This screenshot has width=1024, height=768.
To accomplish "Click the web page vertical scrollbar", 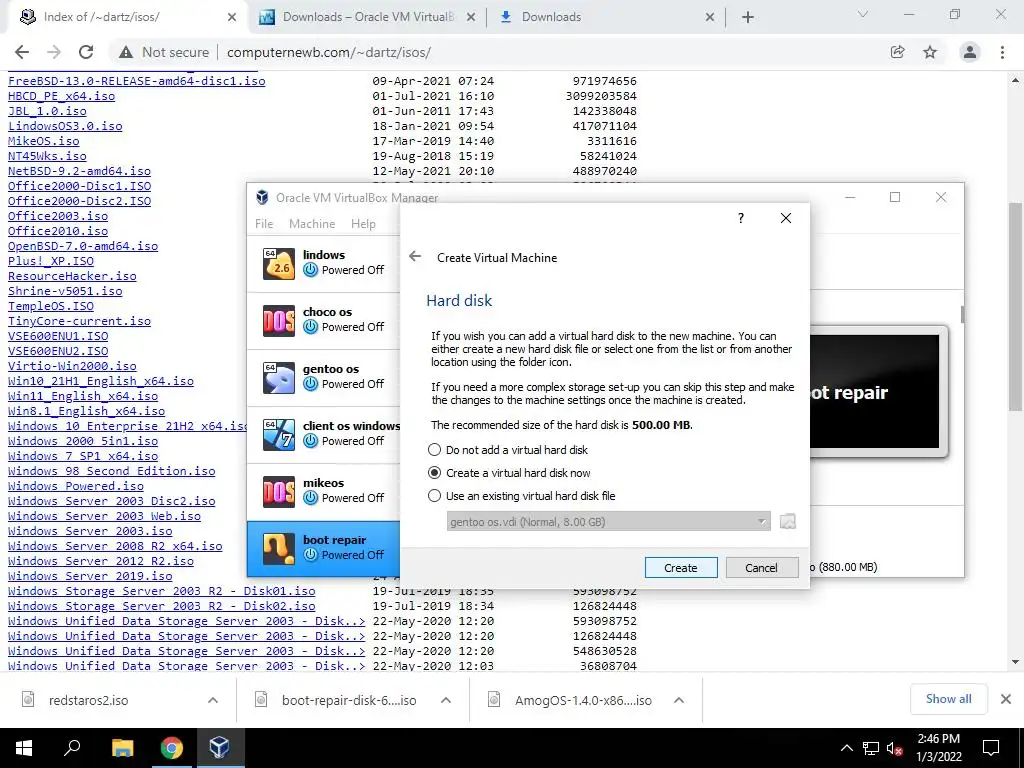I will click(1016, 307).
